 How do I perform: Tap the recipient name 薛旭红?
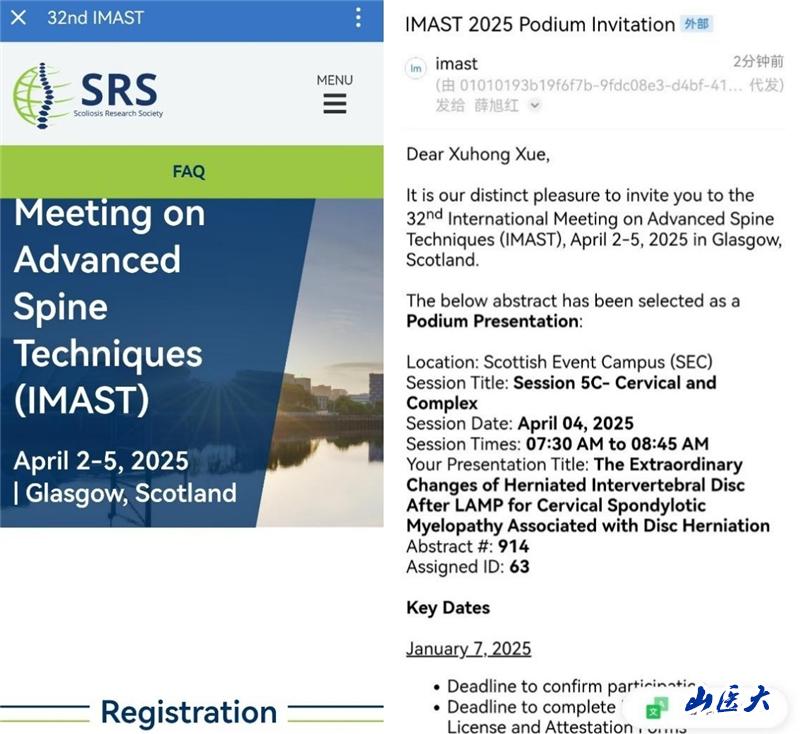[496, 106]
